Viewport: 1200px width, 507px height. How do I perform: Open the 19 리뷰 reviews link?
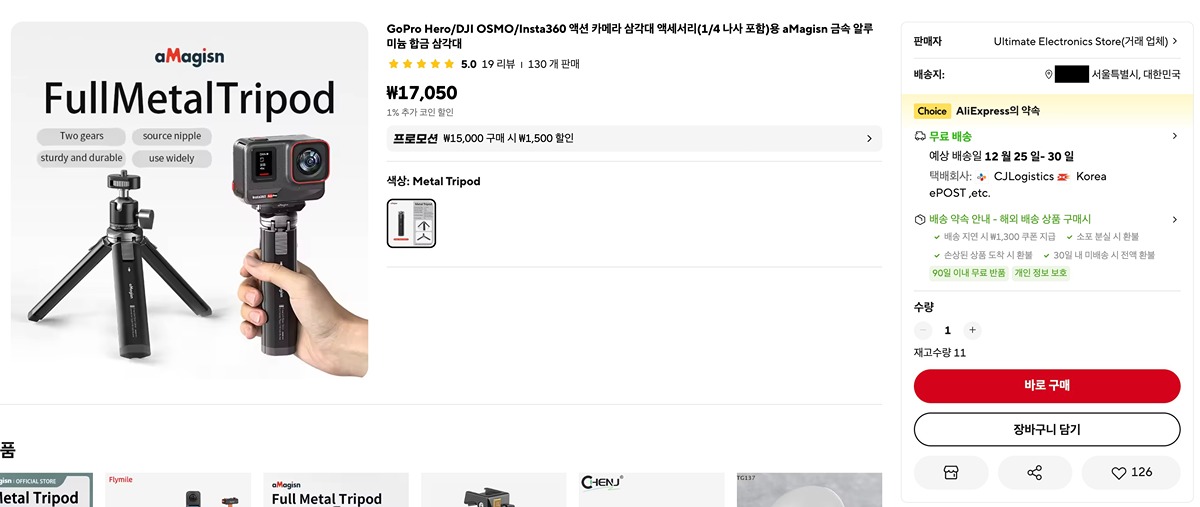[x=498, y=64]
